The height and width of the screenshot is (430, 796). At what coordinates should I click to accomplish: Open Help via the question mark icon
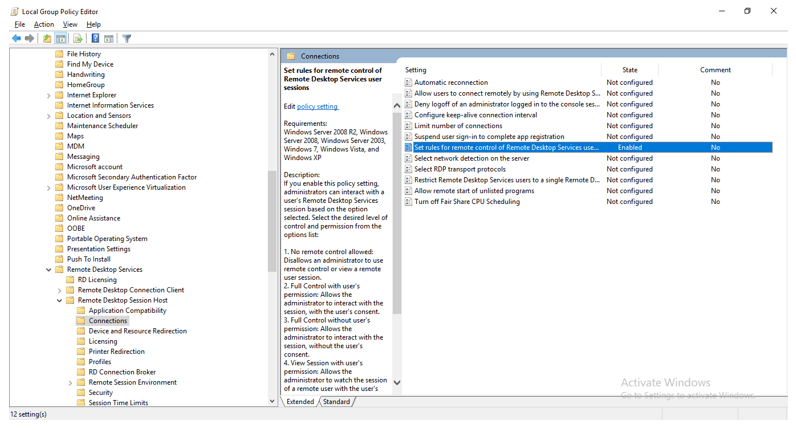tap(95, 38)
